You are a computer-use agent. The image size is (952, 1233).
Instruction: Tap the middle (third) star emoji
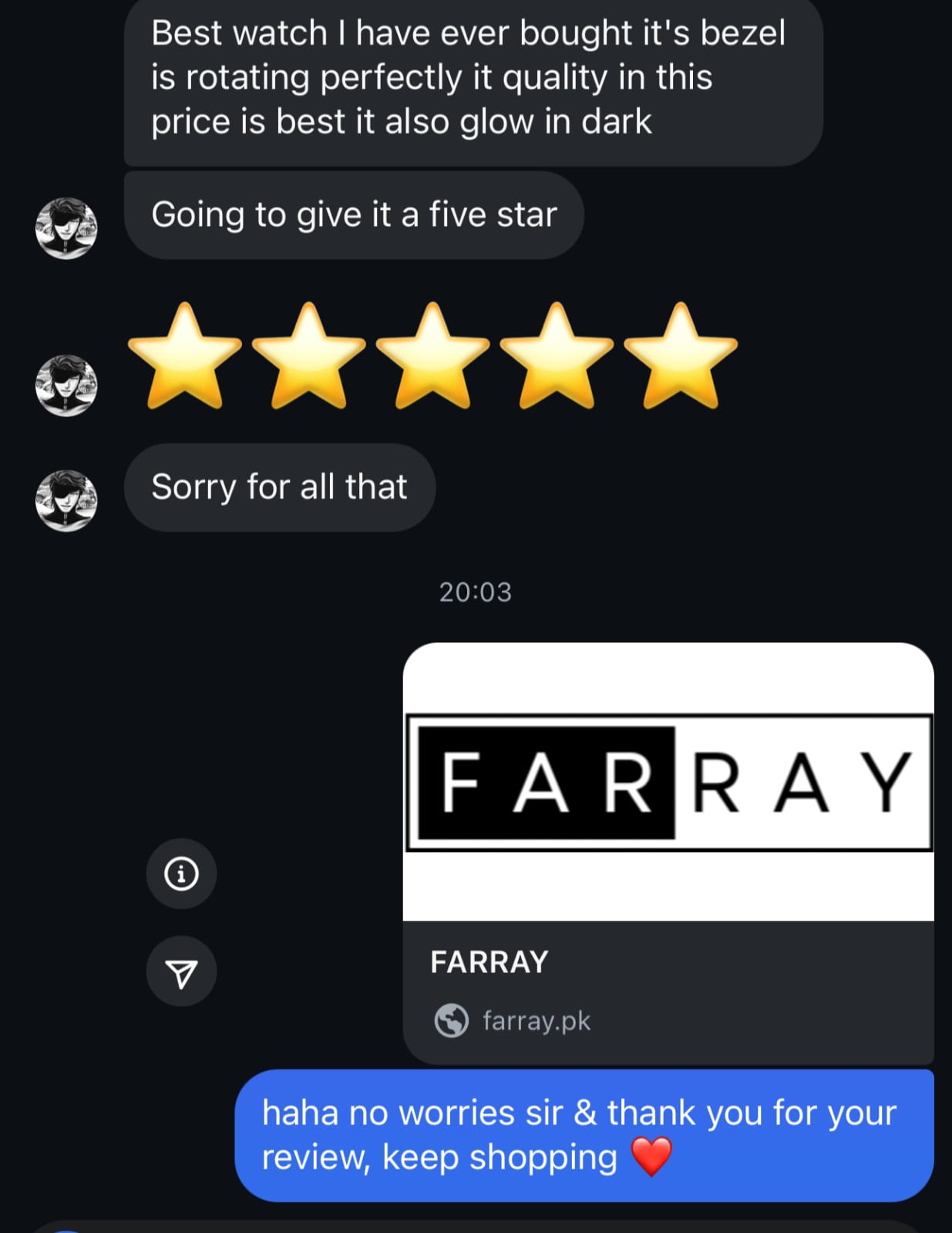pos(432,355)
